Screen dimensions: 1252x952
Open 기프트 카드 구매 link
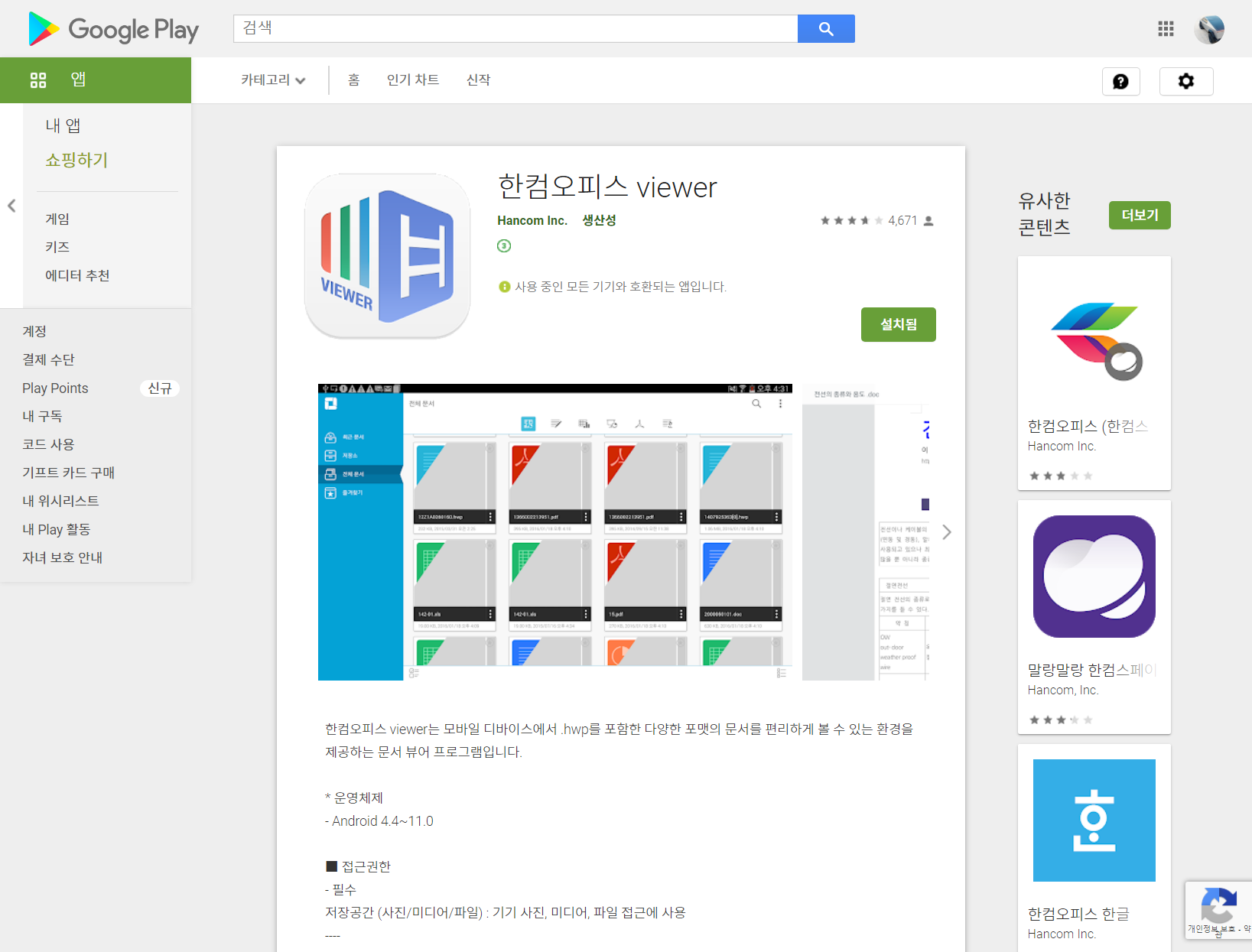coord(68,473)
